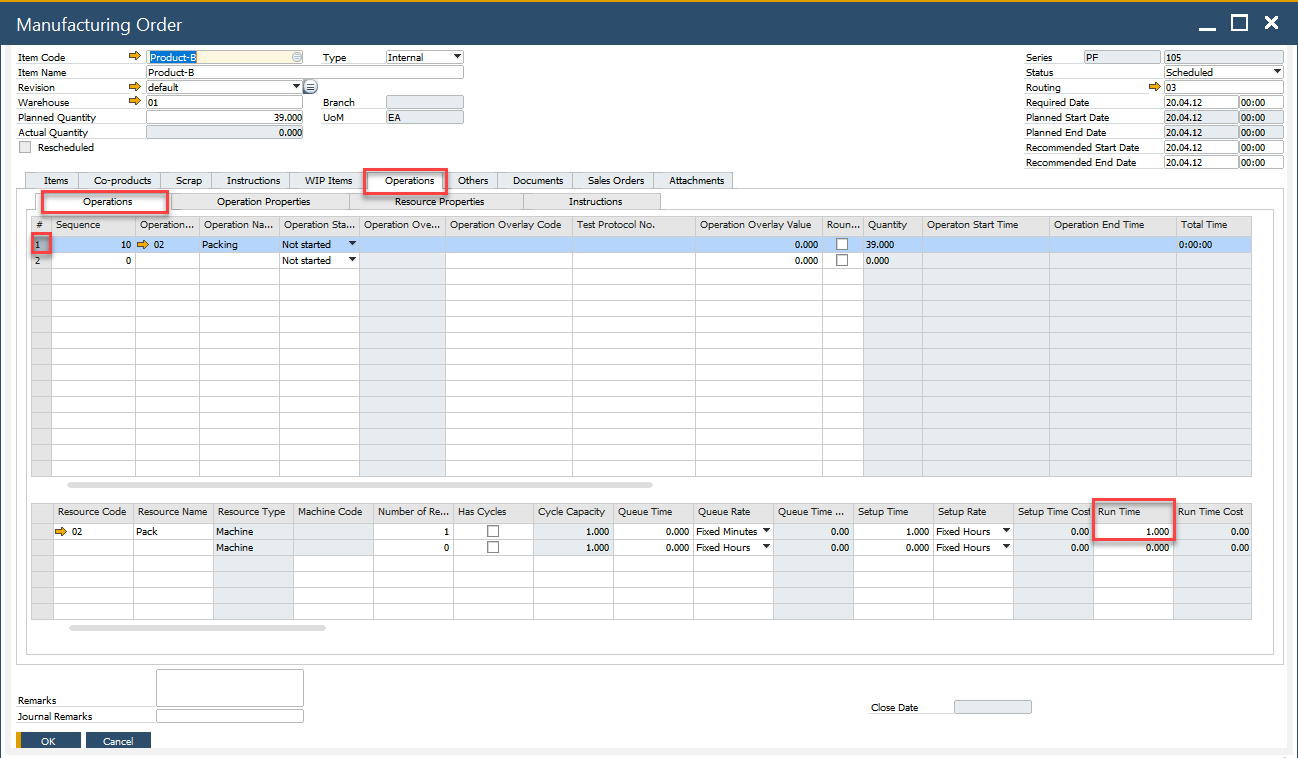Click link arrow for resource code 02
The height and width of the screenshot is (758, 1298).
pos(63,532)
